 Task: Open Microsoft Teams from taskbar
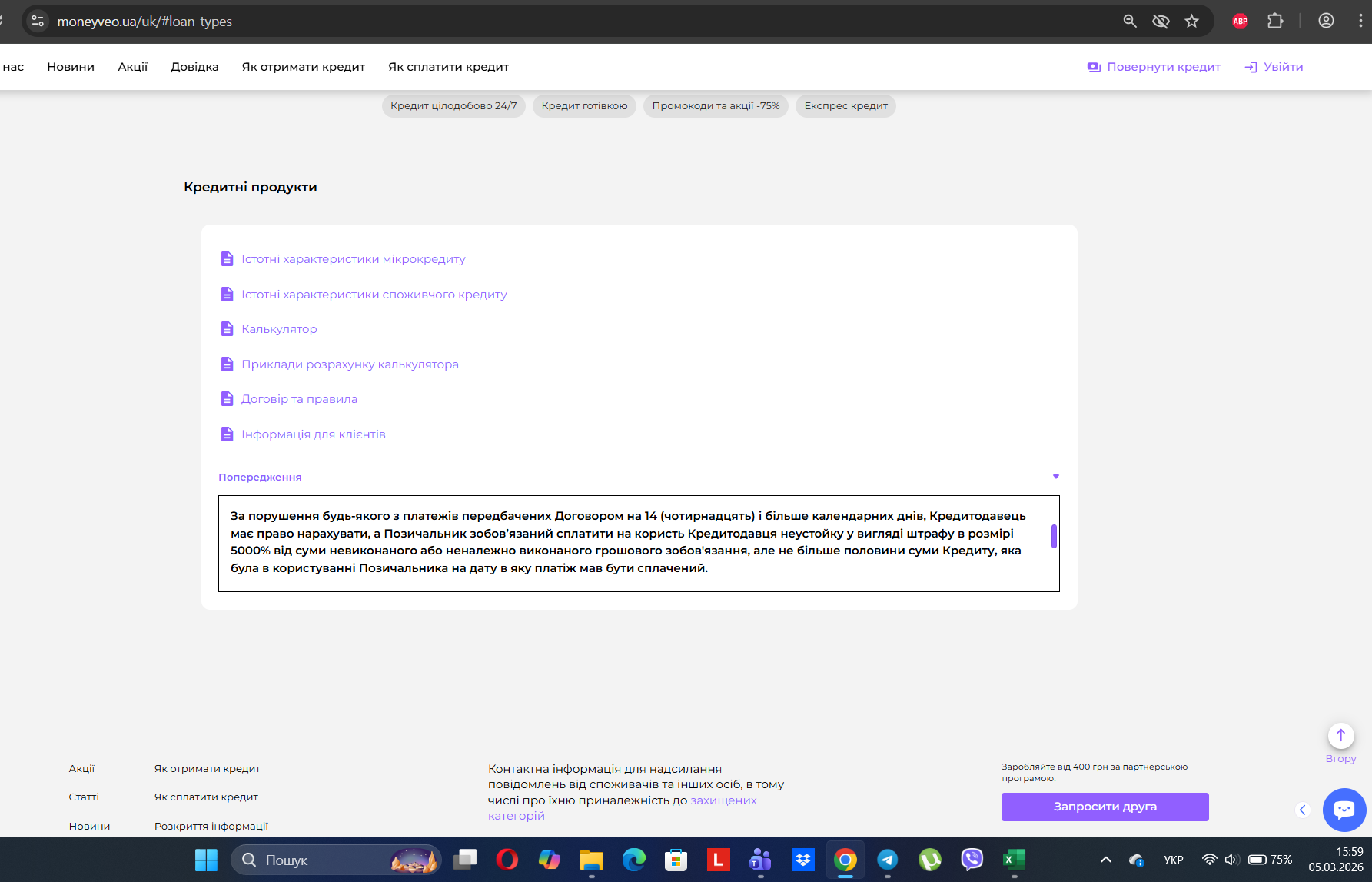(760, 860)
